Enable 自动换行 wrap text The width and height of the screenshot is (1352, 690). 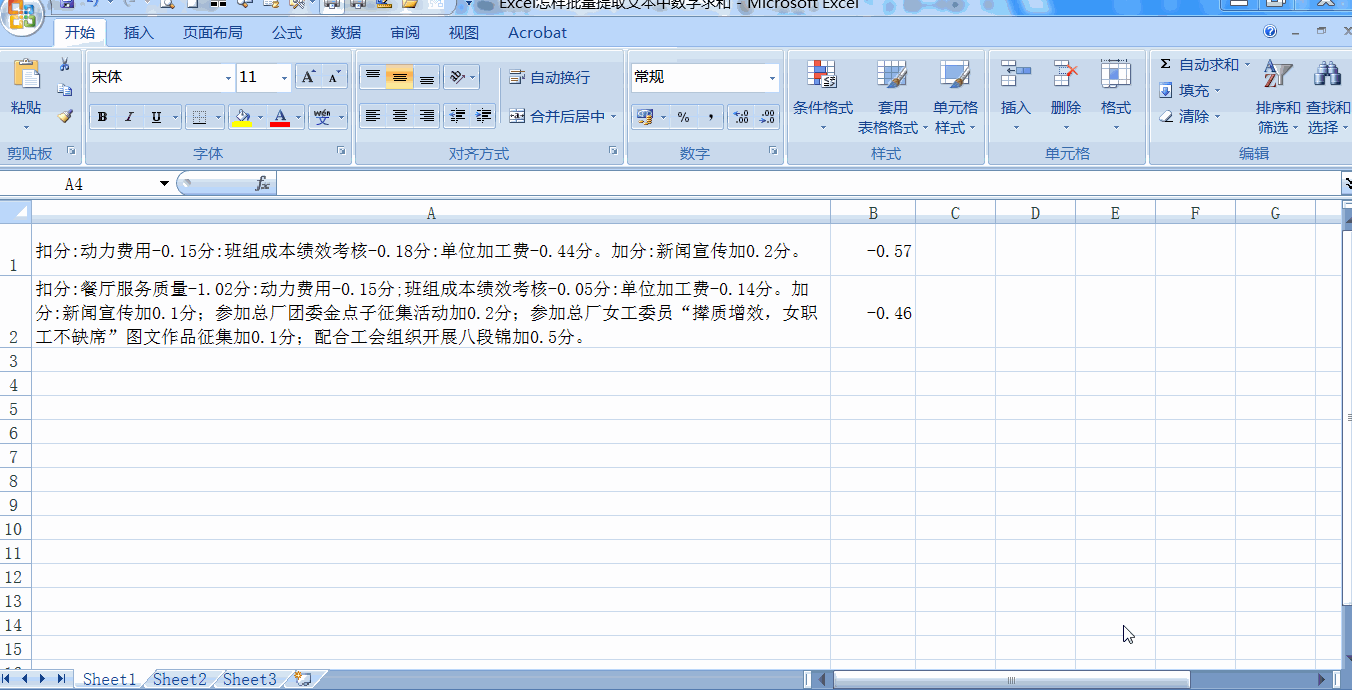[x=550, y=76]
